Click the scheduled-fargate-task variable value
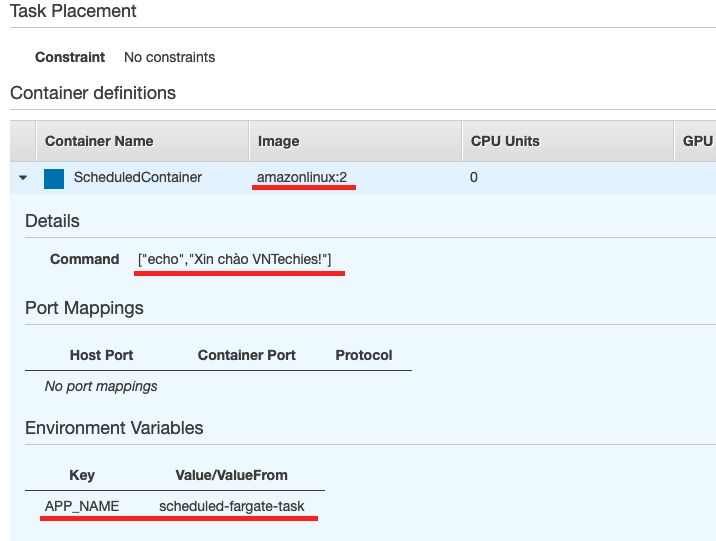Image resolution: width=716 pixels, height=541 pixels. (232, 506)
